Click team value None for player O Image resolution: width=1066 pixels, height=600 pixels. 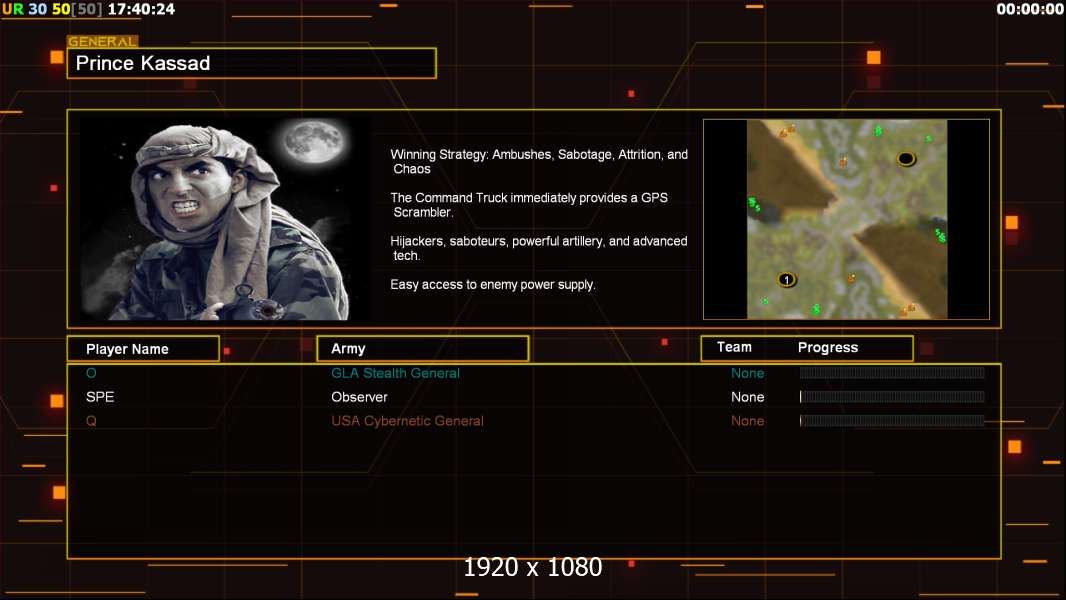[x=747, y=373]
